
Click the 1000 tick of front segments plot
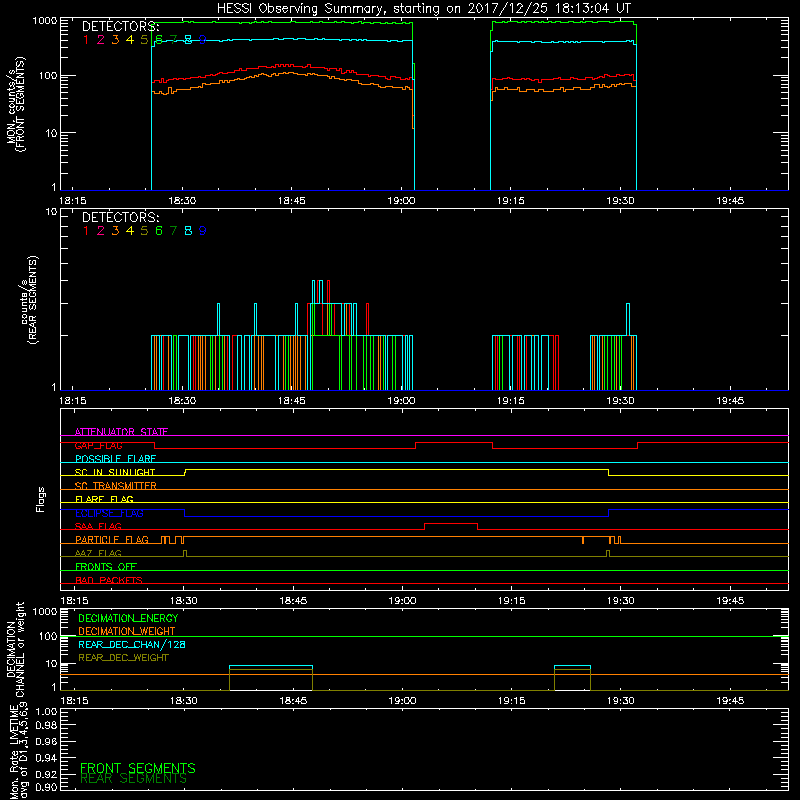tap(44, 21)
